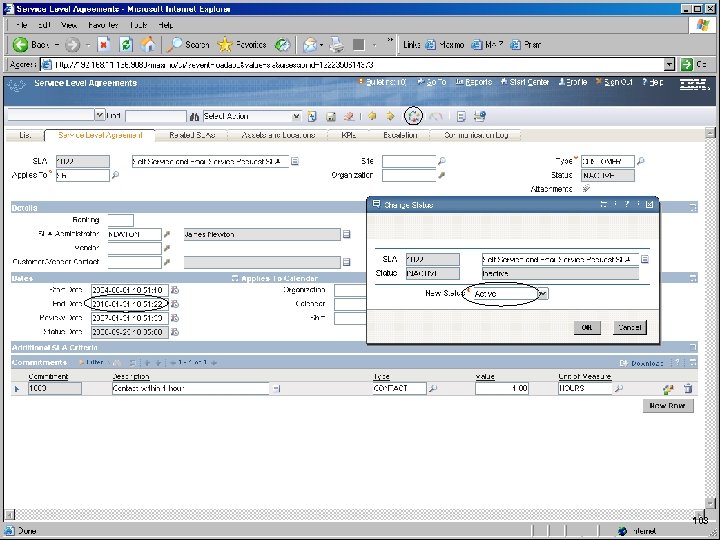Click Internet Explorer Refresh icon
This screenshot has height=540, width=720.
click(x=126, y=45)
